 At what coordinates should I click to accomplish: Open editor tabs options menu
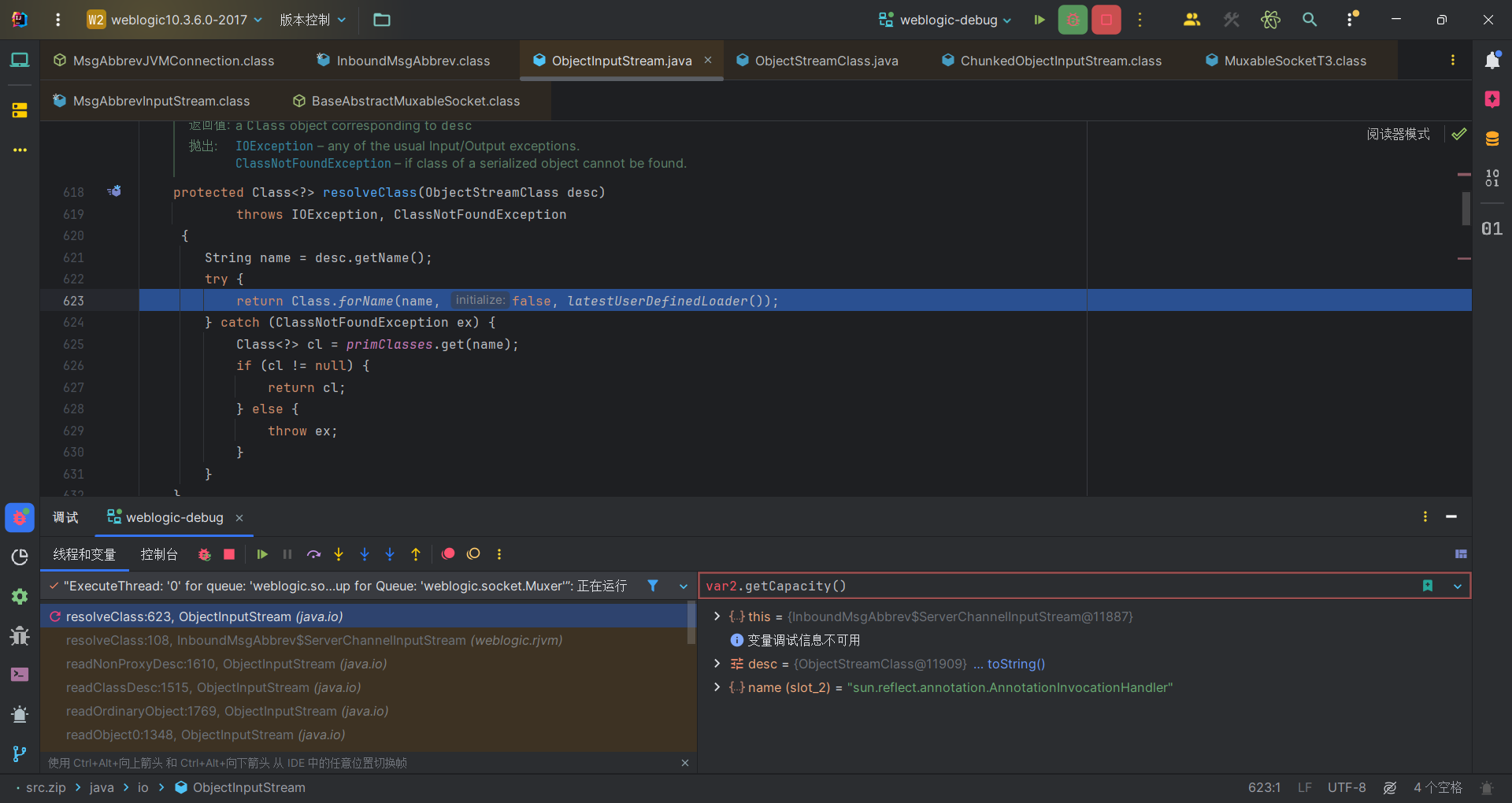point(1453,61)
